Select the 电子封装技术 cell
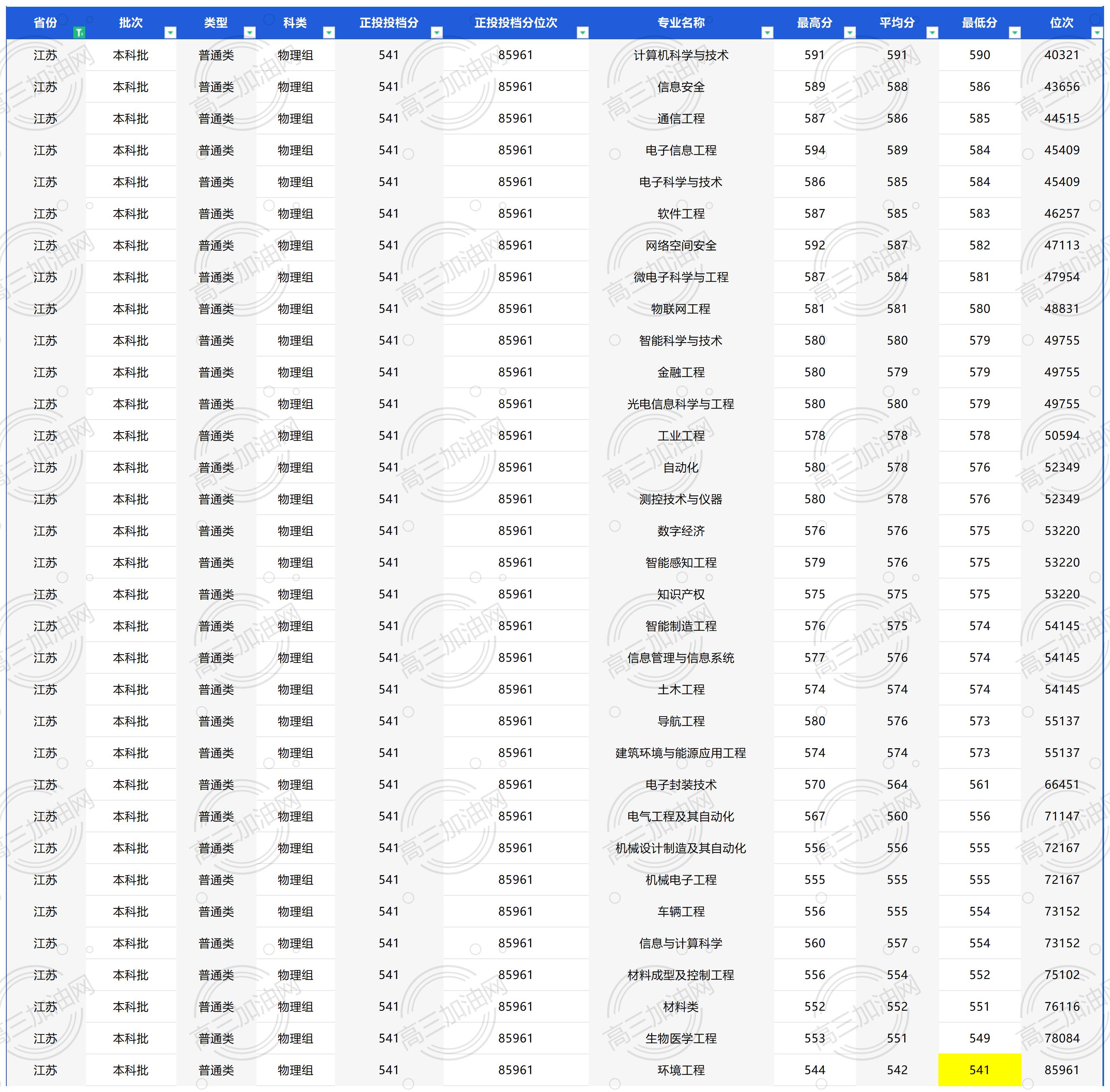Image resolution: width=1110 pixels, height=1092 pixels. pyautogui.click(x=681, y=785)
